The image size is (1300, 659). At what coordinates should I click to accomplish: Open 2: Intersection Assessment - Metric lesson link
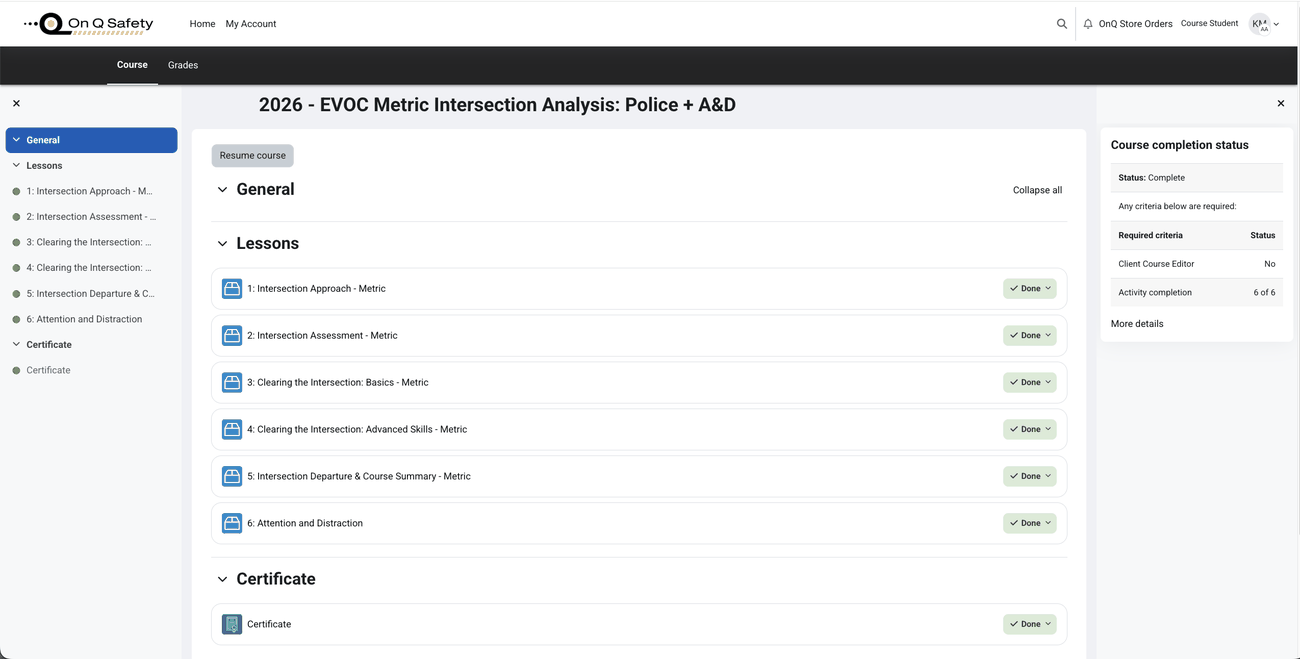(322, 335)
